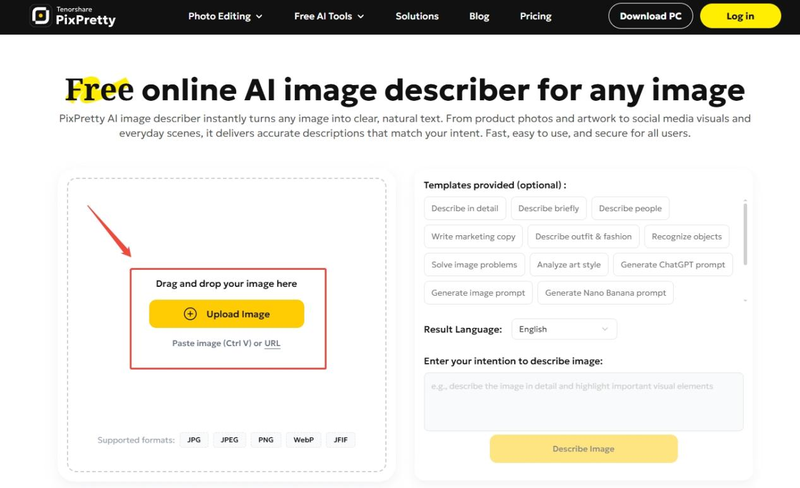Image resolution: width=800 pixels, height=488 pixels.
Task: Click the plus icon on Upload Image
Action: [190, 314]
